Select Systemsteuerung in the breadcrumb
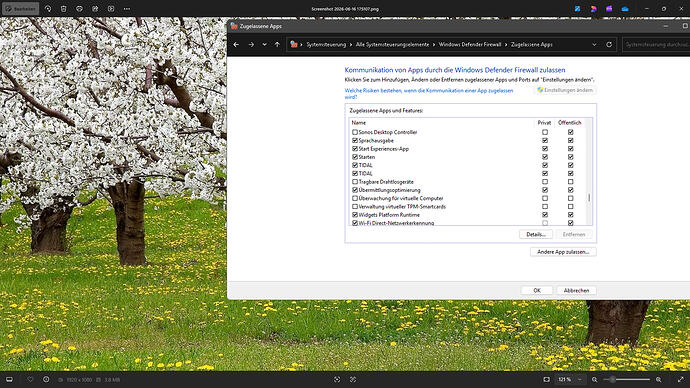Image resolution: width=690 pixels, height=388 pixels. (326, 44)
